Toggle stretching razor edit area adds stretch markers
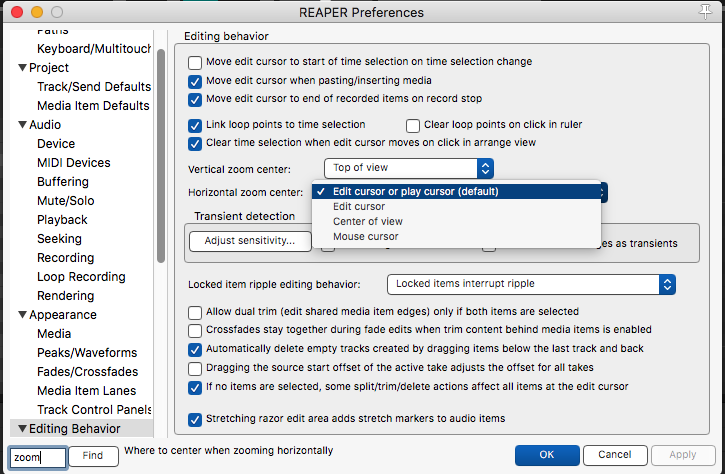725x474 pixels. (195, 419)
